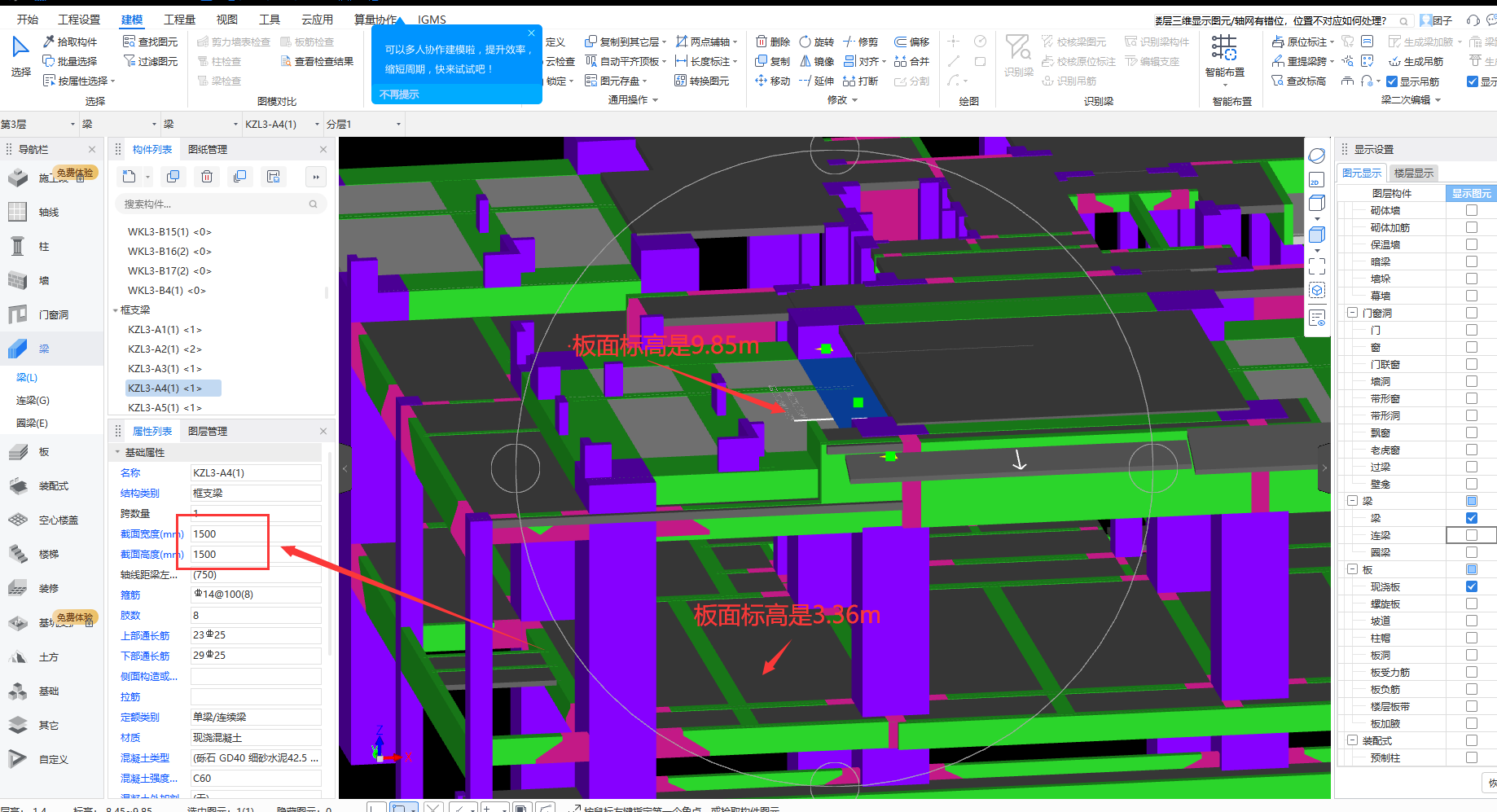Collapse 板 group in display settings
Viewport: 1497px width, 812px height.
point(1352,569)
